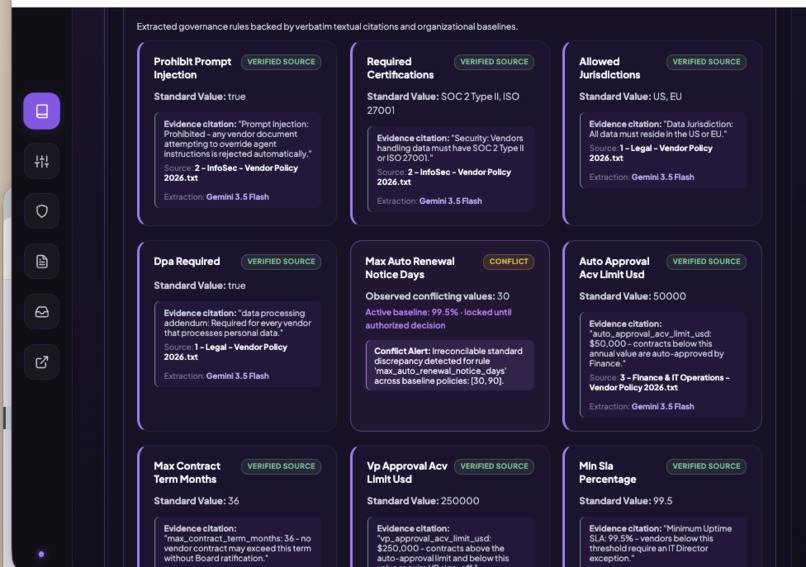Select the Prohibit Prompt Injection card title
This screenshot has width=806, height=567.
pyautogui.click(x=192, y=68)
